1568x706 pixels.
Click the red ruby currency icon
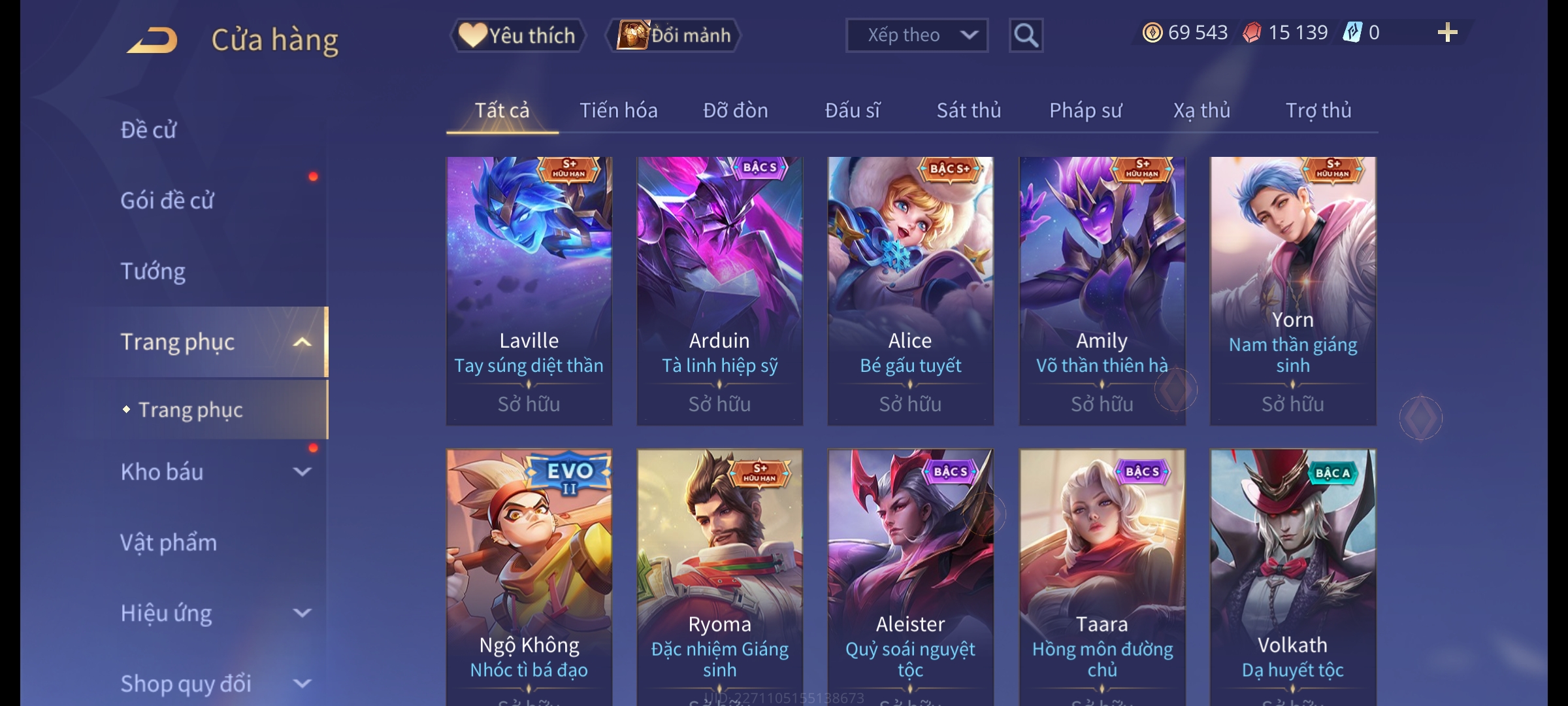(1252, 33)
